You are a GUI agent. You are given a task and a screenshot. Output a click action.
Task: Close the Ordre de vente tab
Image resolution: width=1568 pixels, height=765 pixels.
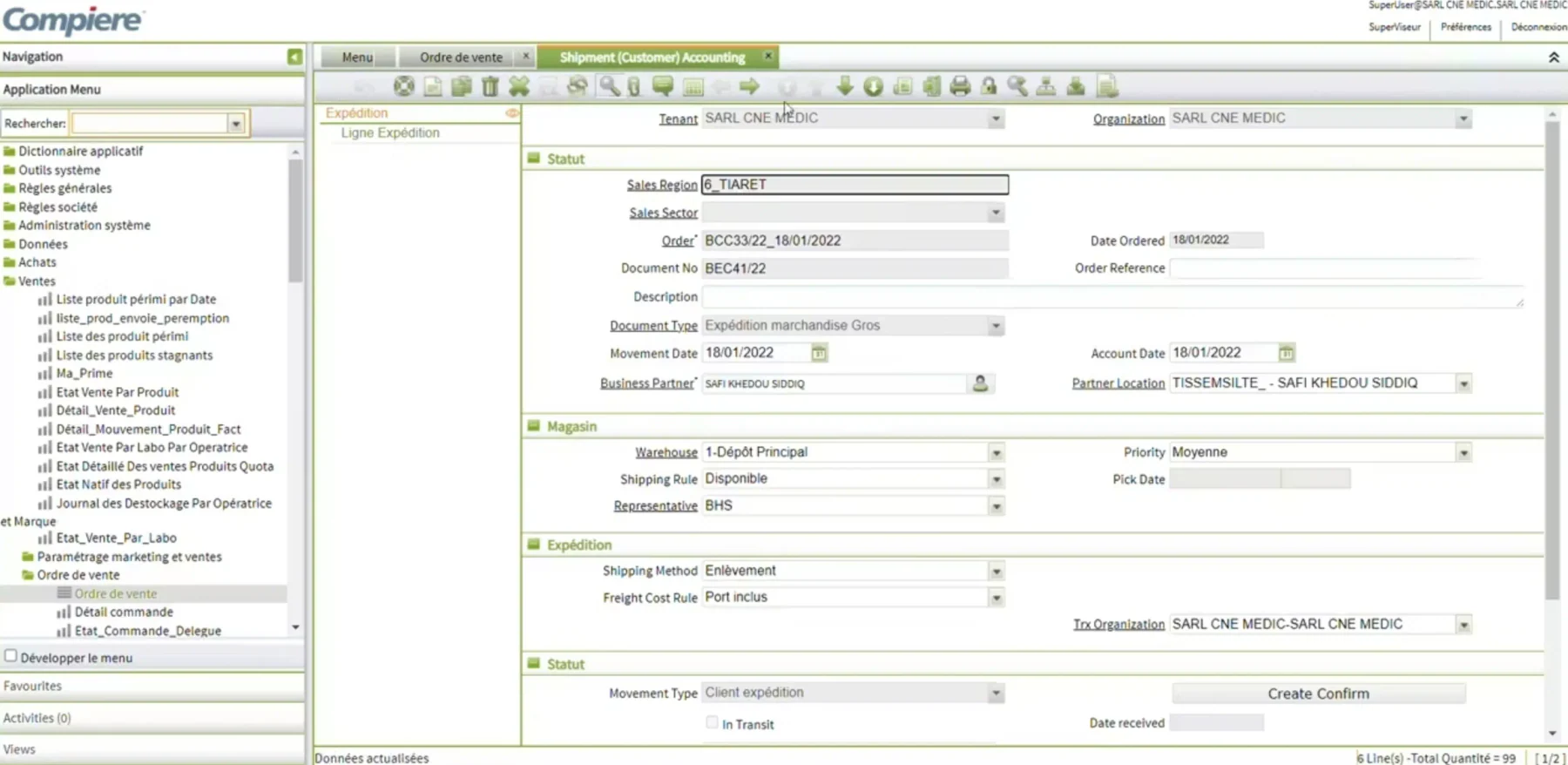click(525, 56)
